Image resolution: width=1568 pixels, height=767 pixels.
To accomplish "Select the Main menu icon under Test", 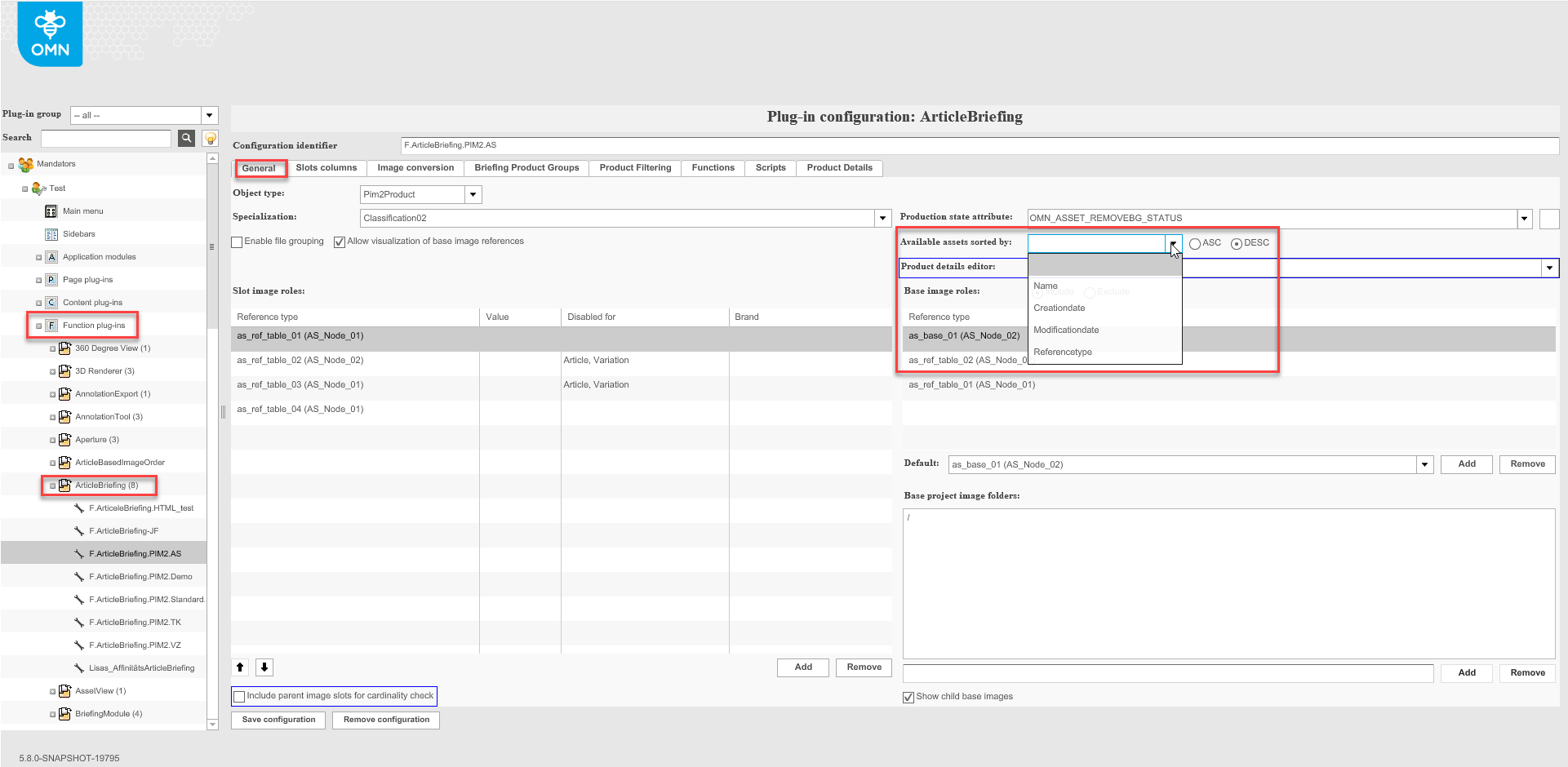I will 52,211.
